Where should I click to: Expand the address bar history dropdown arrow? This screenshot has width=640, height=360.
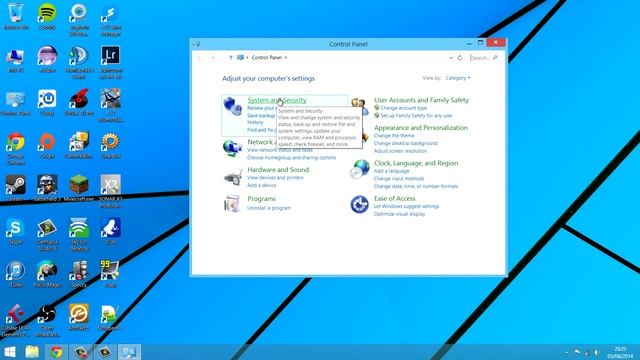point(451,58)
